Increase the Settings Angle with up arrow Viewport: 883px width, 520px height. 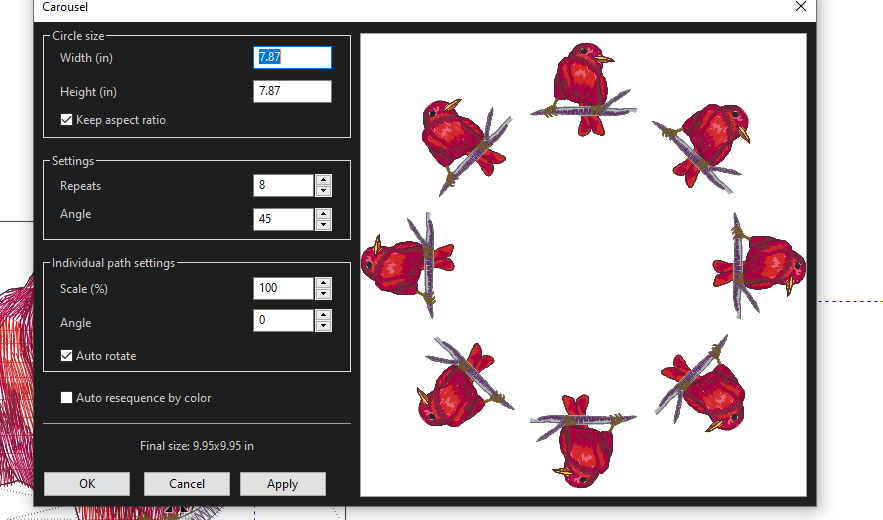pos(323,214)
